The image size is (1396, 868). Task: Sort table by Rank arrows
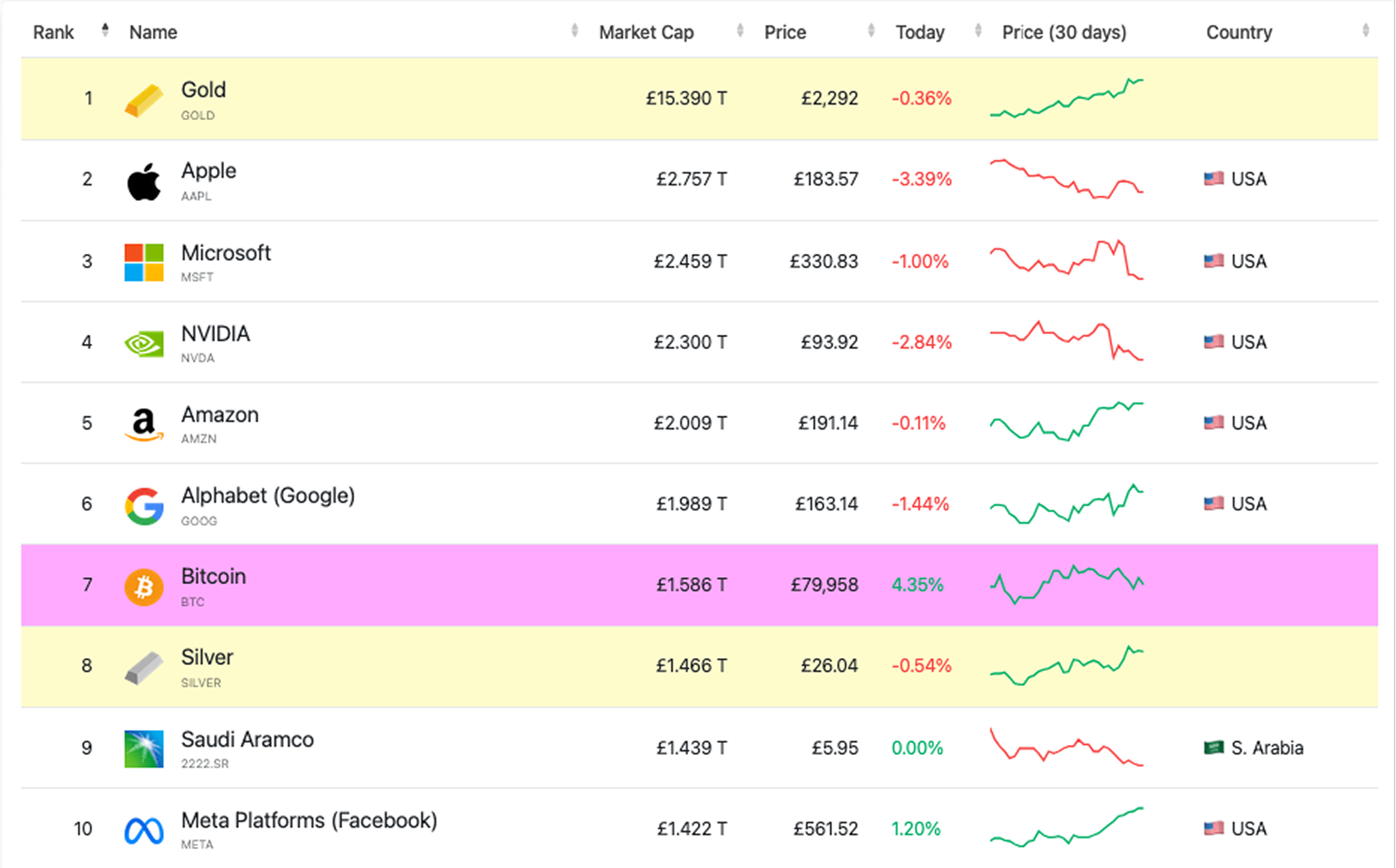105,30
